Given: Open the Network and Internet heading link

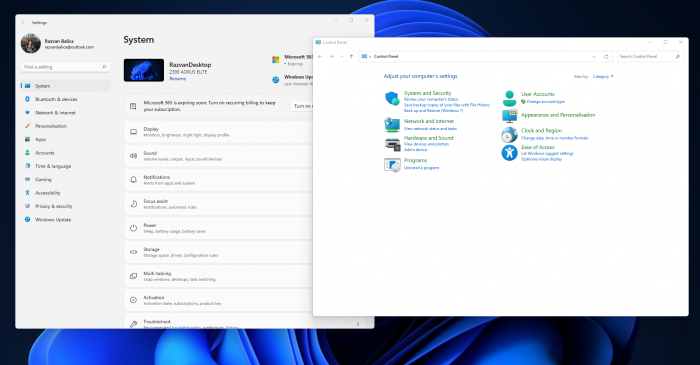Looking at the screenshot, I should click(429, 121).
